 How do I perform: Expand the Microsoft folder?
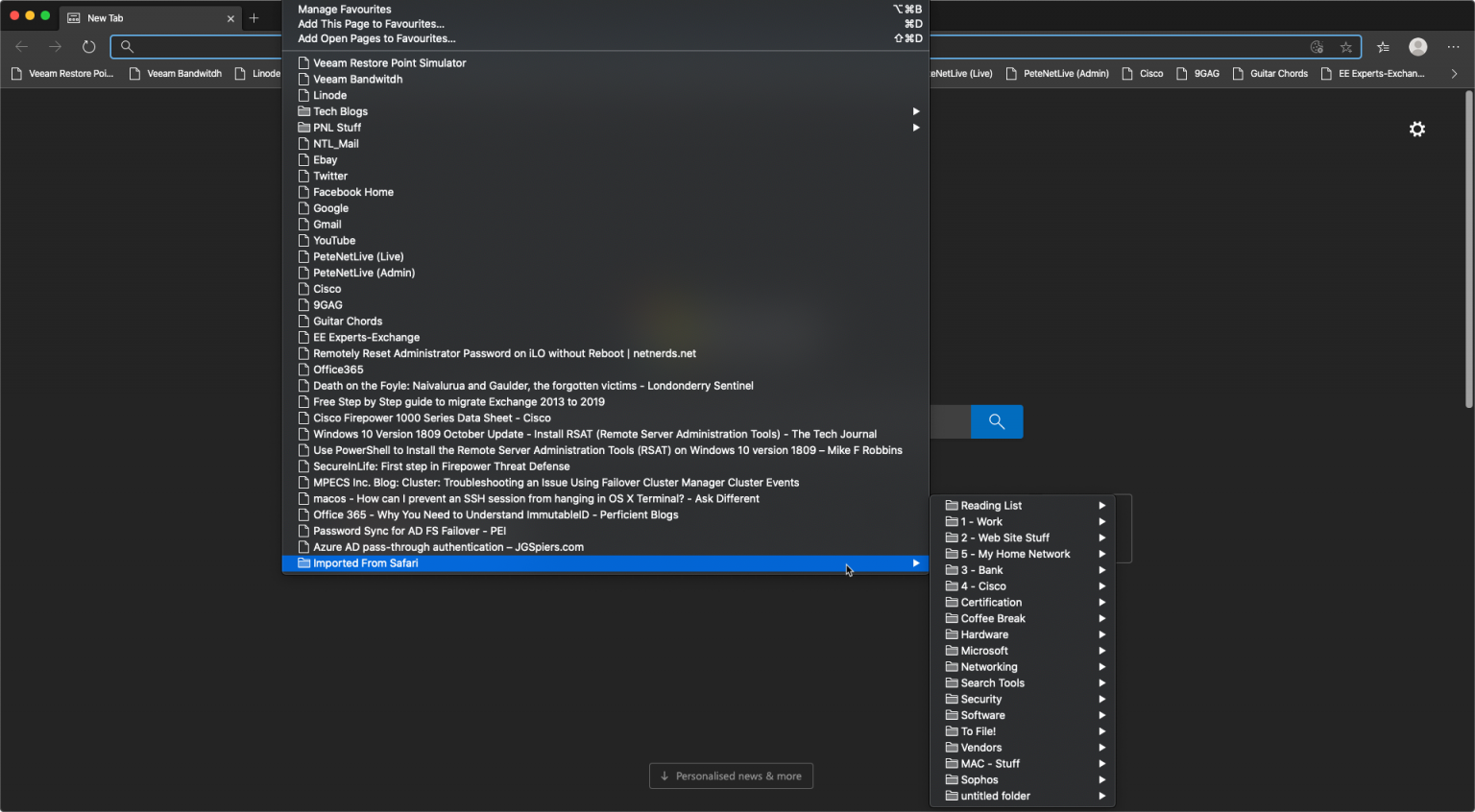tap(1023, 651)
